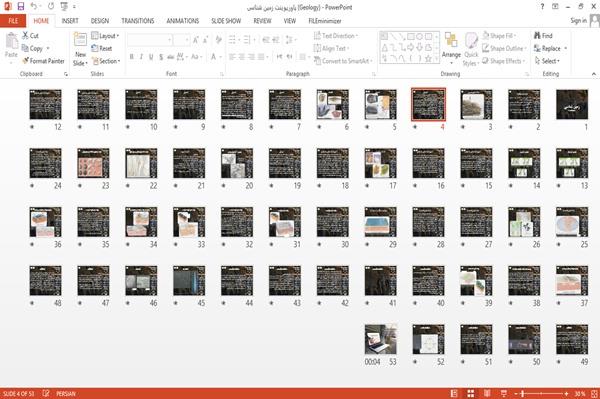Viewport: 600px width, 399px height.
Task: Click the Undo icon in title bar
Action: coord(34,7)
